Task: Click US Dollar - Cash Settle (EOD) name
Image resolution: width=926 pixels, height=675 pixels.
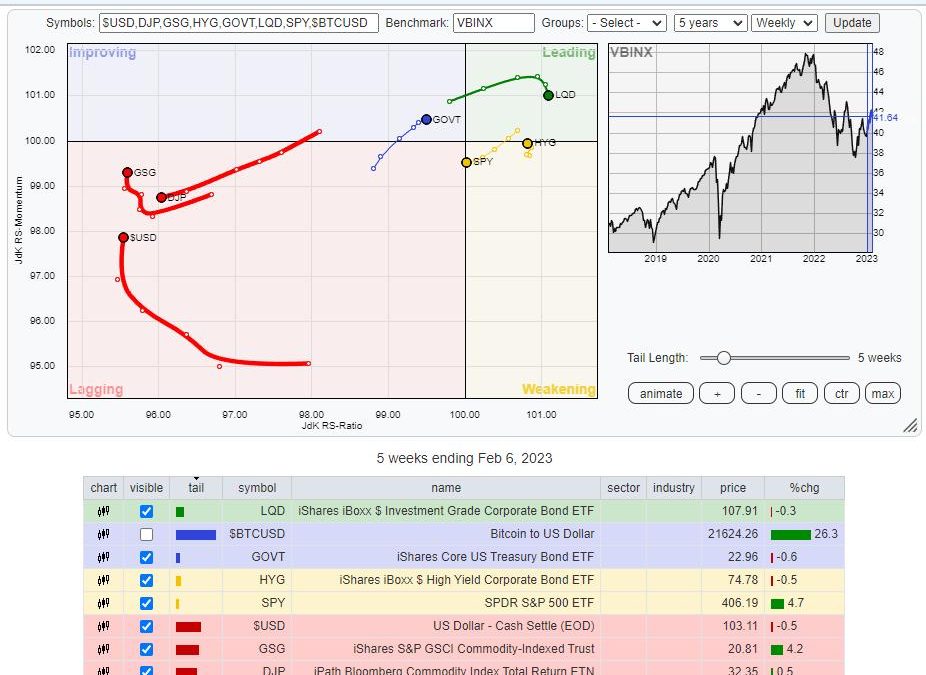Action: click(514, 626)
